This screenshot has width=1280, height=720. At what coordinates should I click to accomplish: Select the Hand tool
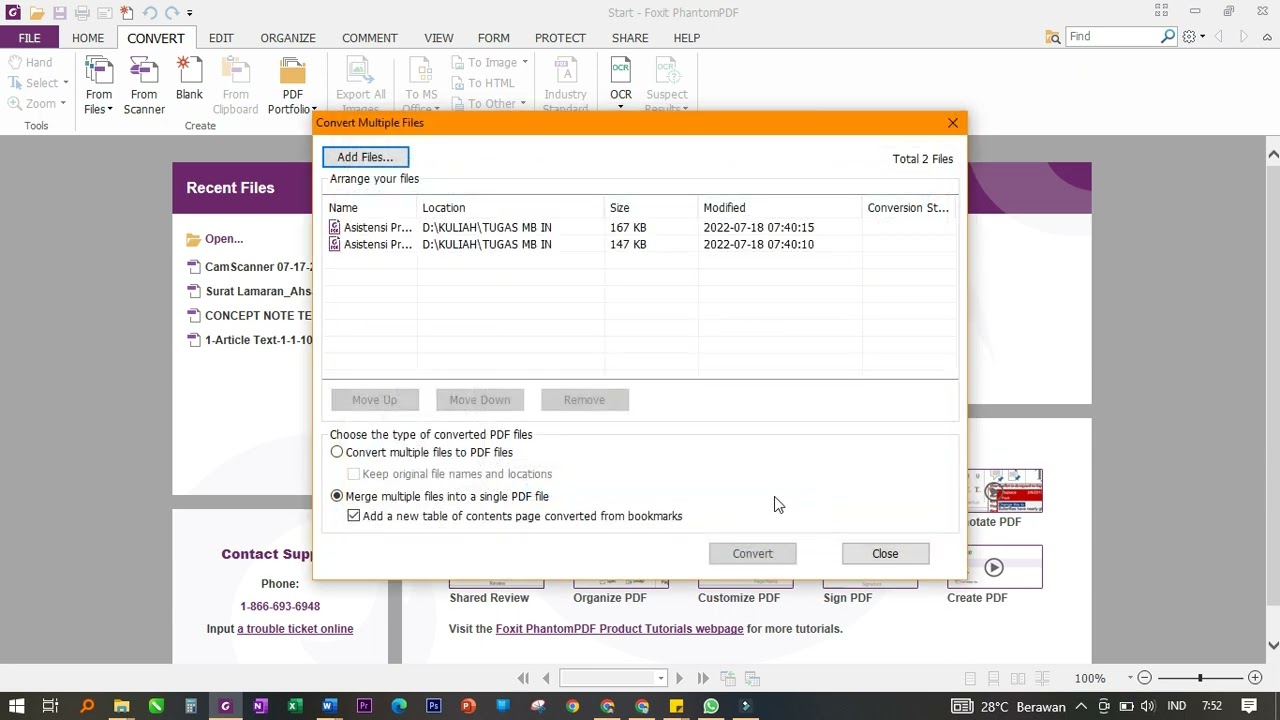tap(30, 62)
